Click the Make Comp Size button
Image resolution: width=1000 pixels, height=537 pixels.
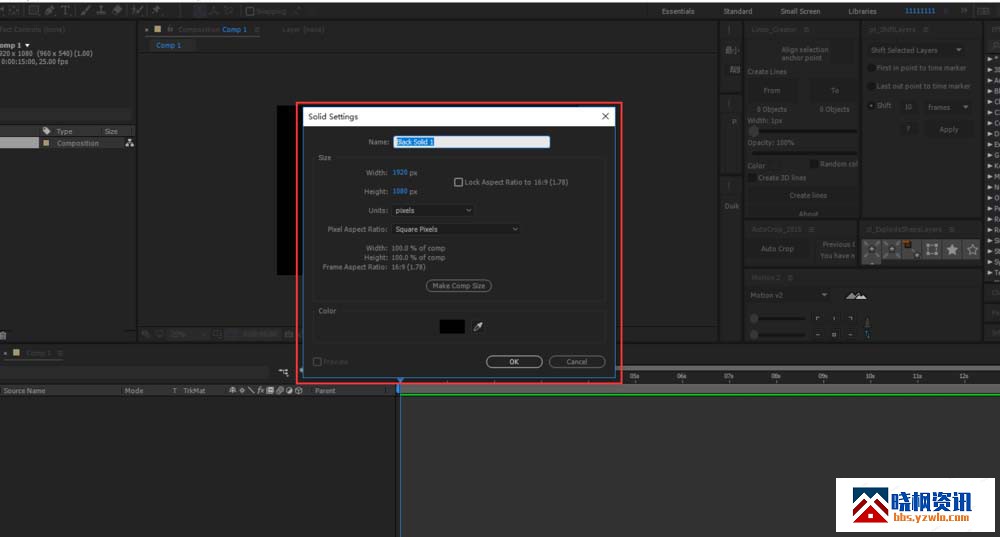click(x=459, y=286)
